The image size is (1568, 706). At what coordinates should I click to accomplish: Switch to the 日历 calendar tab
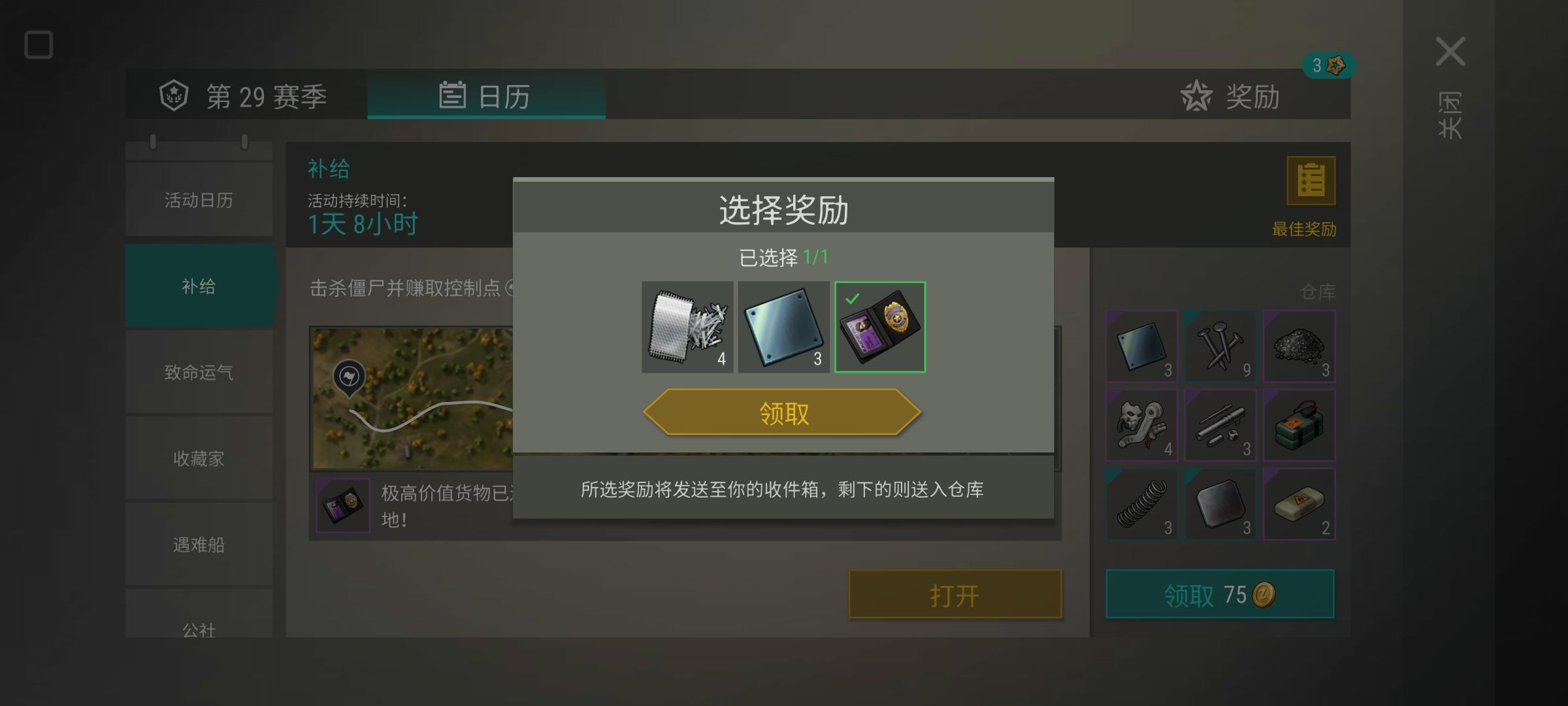pos(486,96)
